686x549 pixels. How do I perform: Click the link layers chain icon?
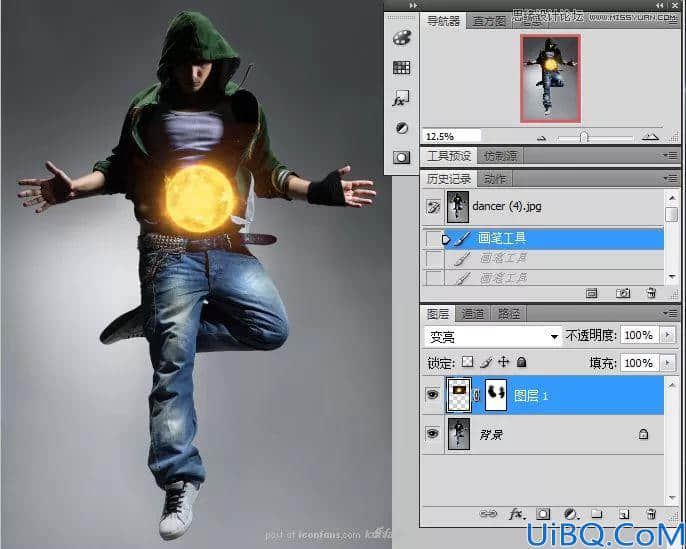click(x=487, y=514)
